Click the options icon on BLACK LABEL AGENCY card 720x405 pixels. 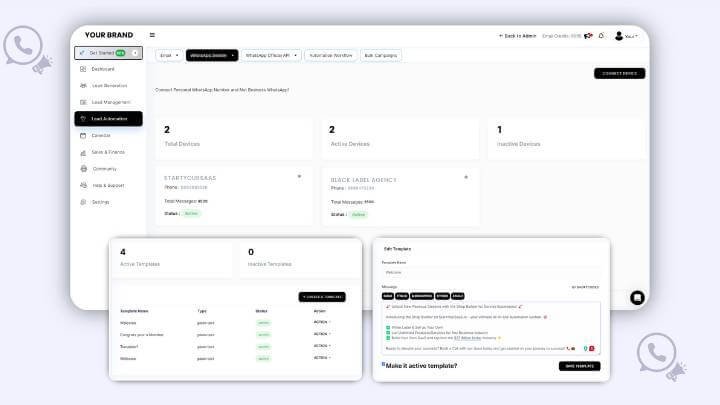click(x=465, y=176)
